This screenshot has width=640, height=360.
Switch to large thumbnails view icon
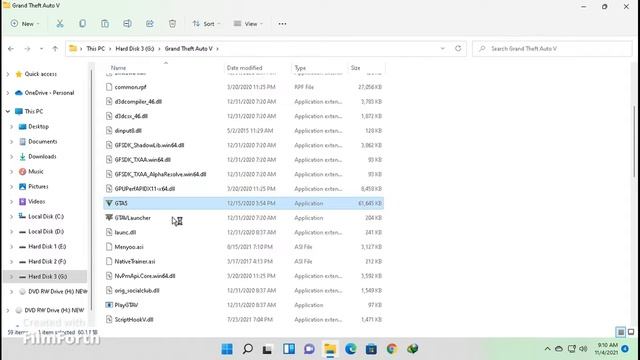(631, 332)
